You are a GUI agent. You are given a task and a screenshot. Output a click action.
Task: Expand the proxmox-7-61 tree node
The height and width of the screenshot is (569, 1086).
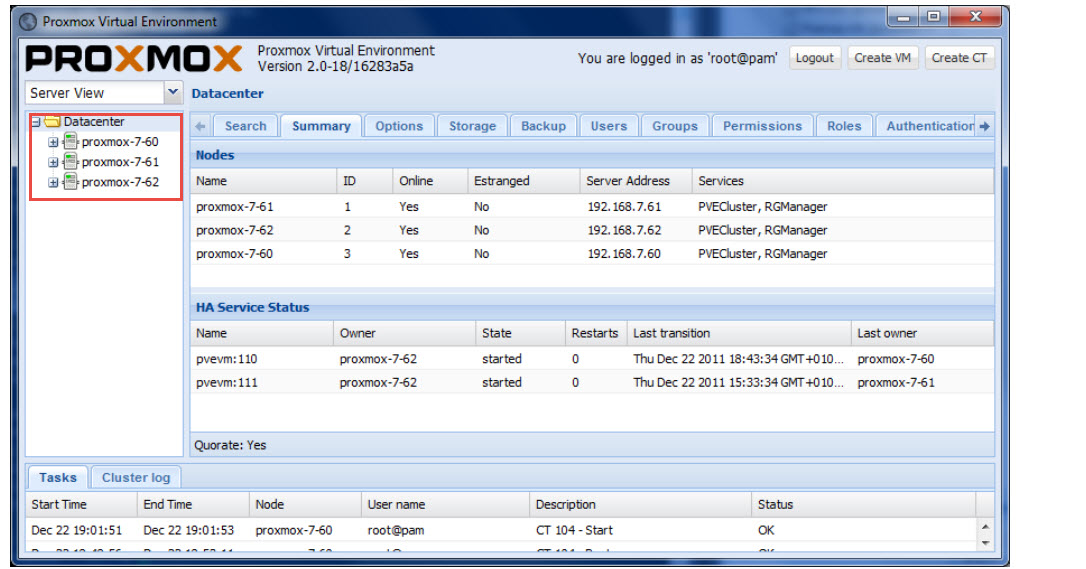click(54, 162)
